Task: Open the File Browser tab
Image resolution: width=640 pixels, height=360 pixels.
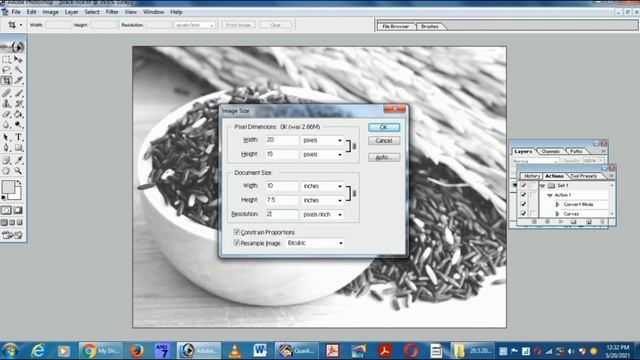Action: (x=396, y=26)
